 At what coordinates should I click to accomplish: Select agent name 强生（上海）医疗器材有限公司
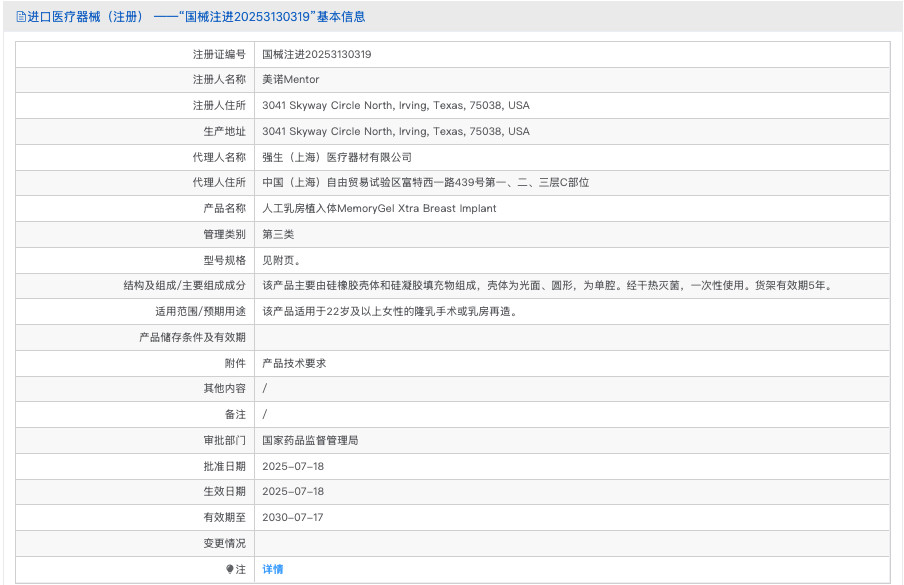click(336, 157)
